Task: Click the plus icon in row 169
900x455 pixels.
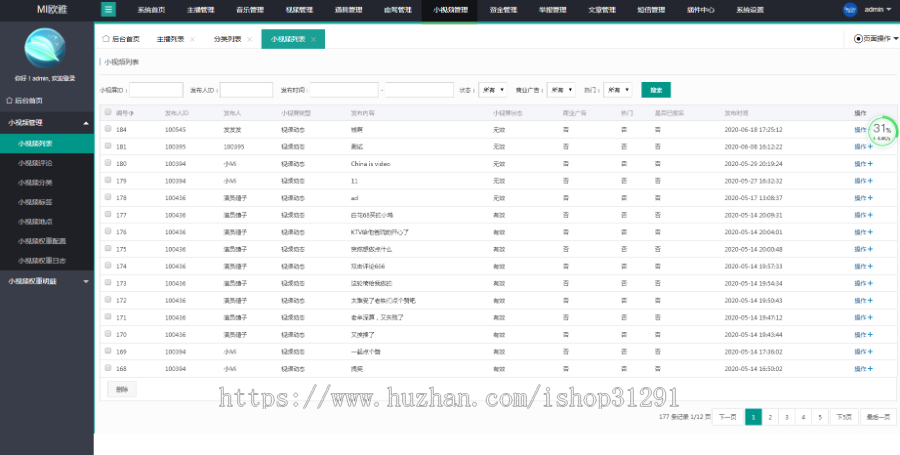Action: coord(870,352)
